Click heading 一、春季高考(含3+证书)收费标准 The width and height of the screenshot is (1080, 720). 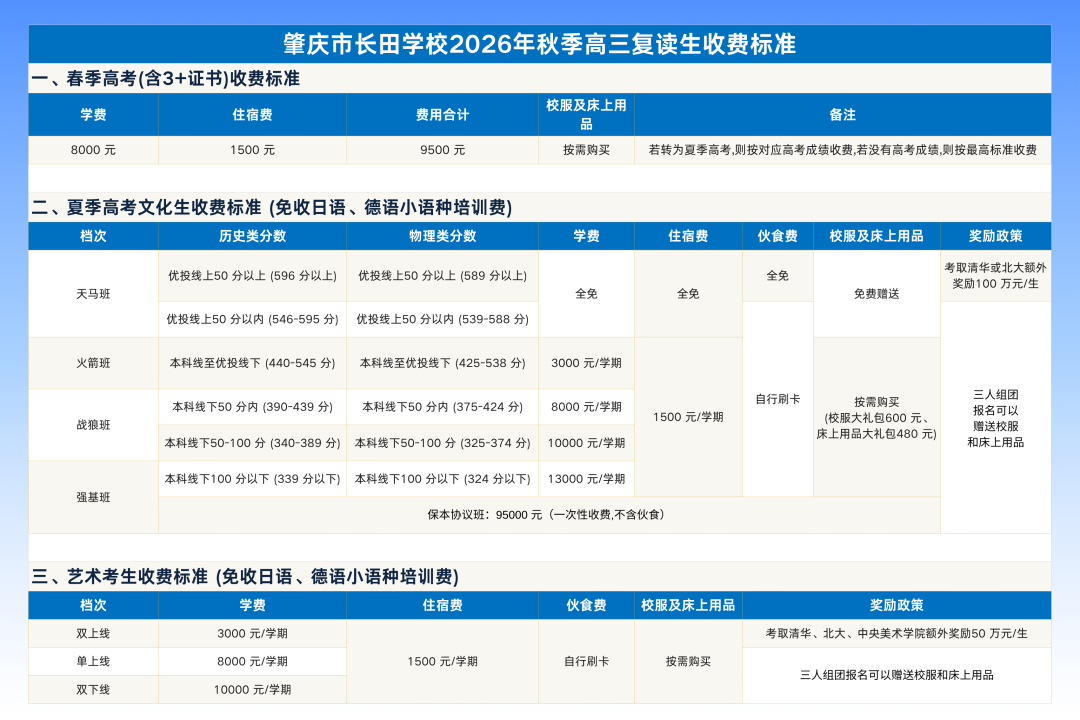[x=165, y=79]
